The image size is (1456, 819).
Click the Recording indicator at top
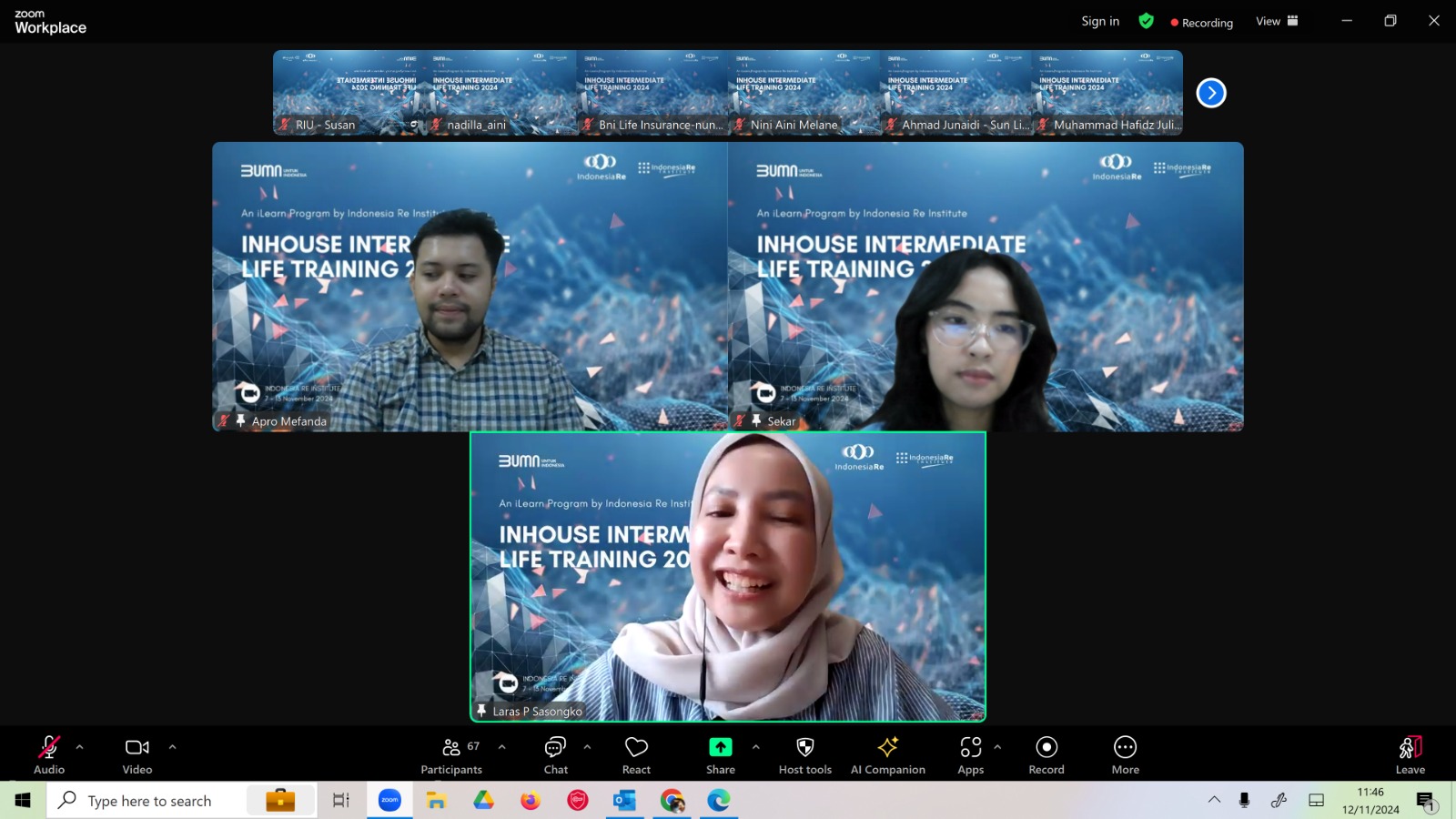click(1201, 23)
